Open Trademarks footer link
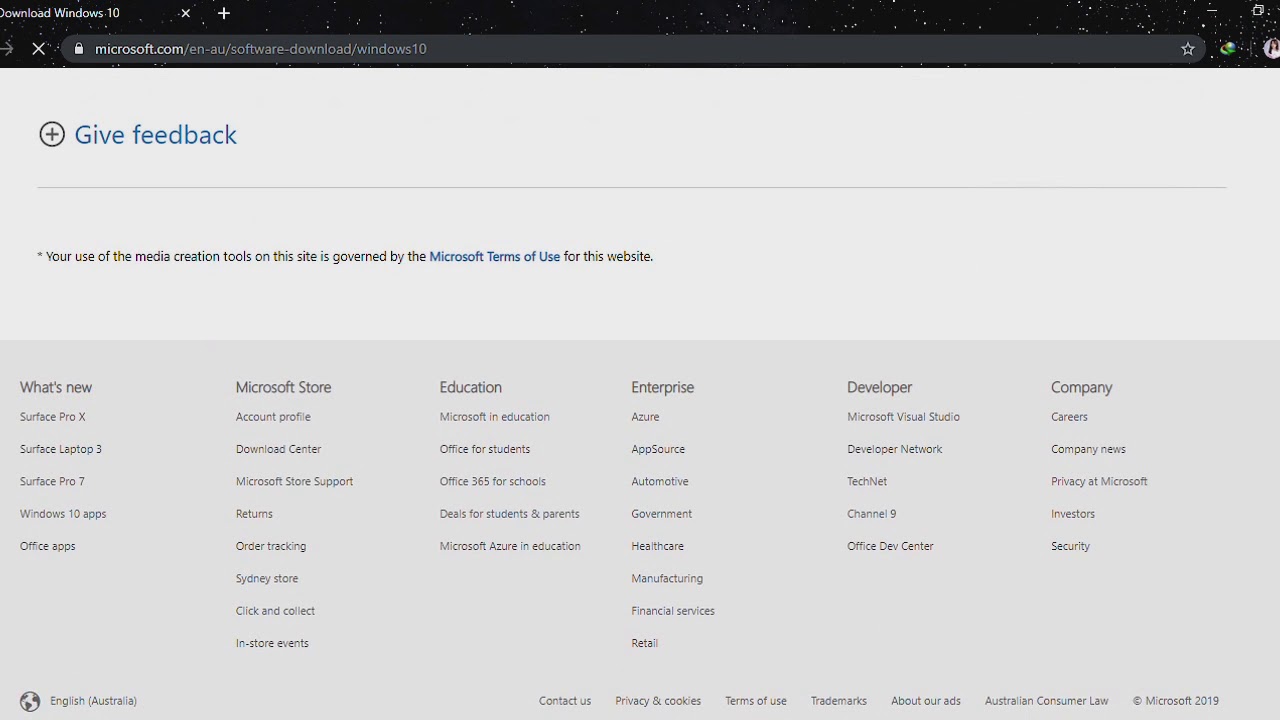The height and width of the screenshot is (720, 1280). (839, 701)
